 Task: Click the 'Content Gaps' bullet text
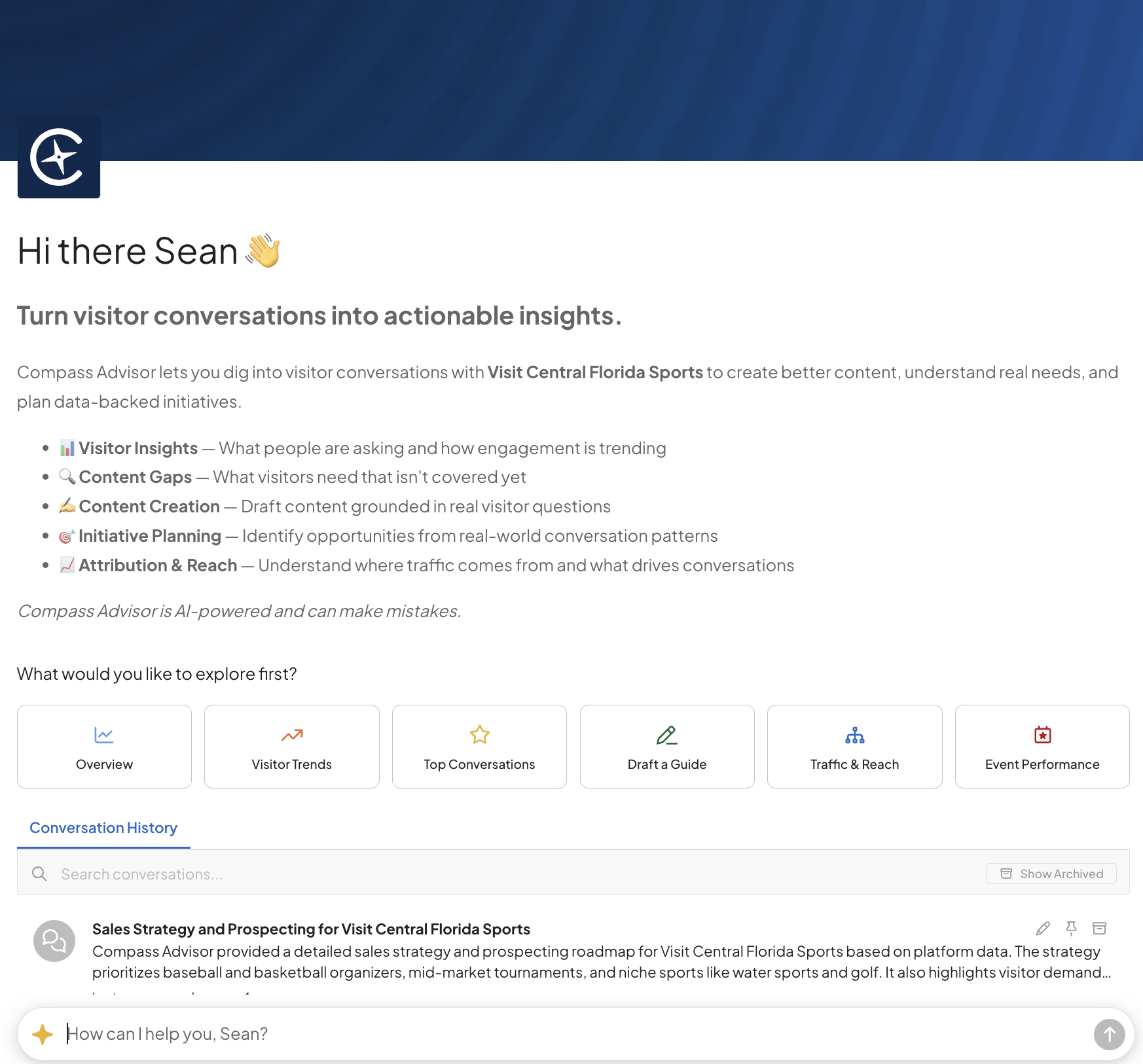(136, 477)
